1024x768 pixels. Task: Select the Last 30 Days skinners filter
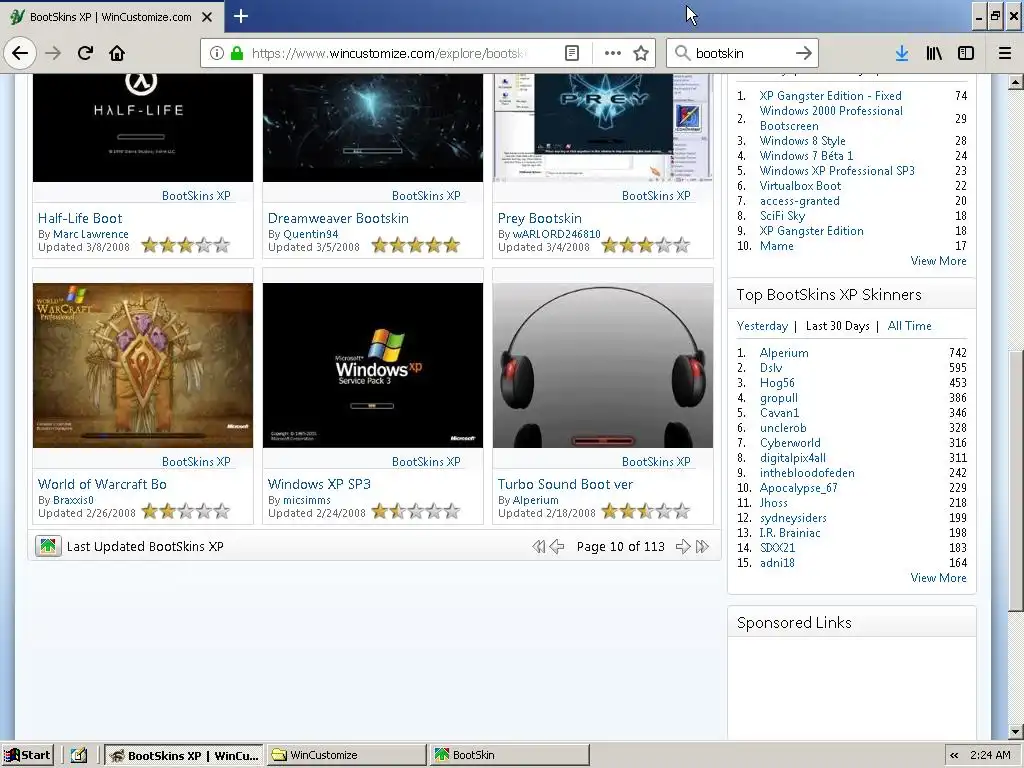[x=838, y=326]
